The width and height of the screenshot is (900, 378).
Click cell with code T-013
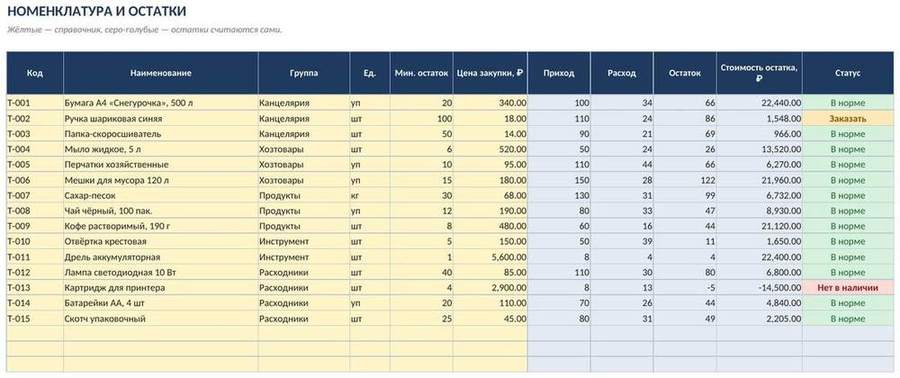click(35, 287)
